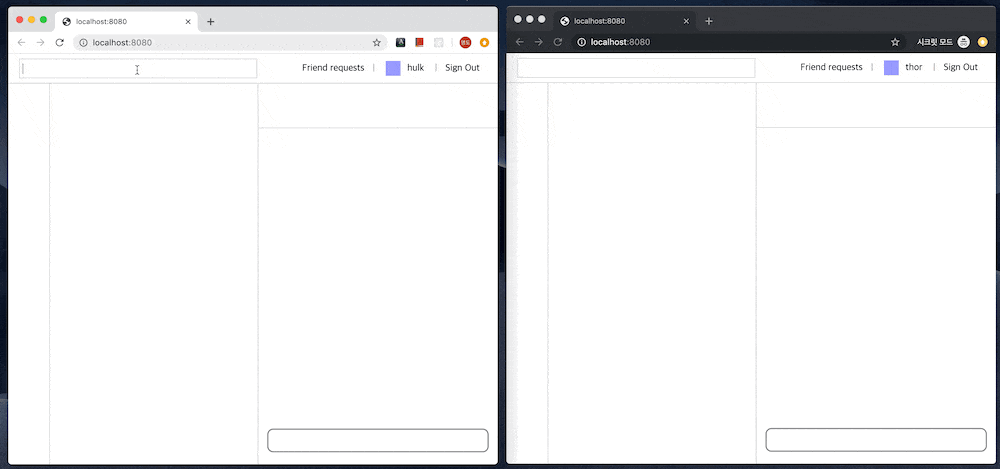Close the localhost:8080 tab in the incognito window
Image resolution: width=1000 pixels, height=469 pixels.
coord(686,21)
